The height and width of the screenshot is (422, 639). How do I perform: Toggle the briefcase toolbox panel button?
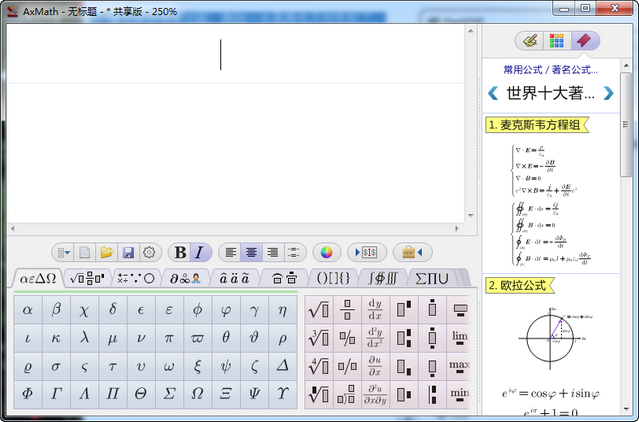point(412,253)
